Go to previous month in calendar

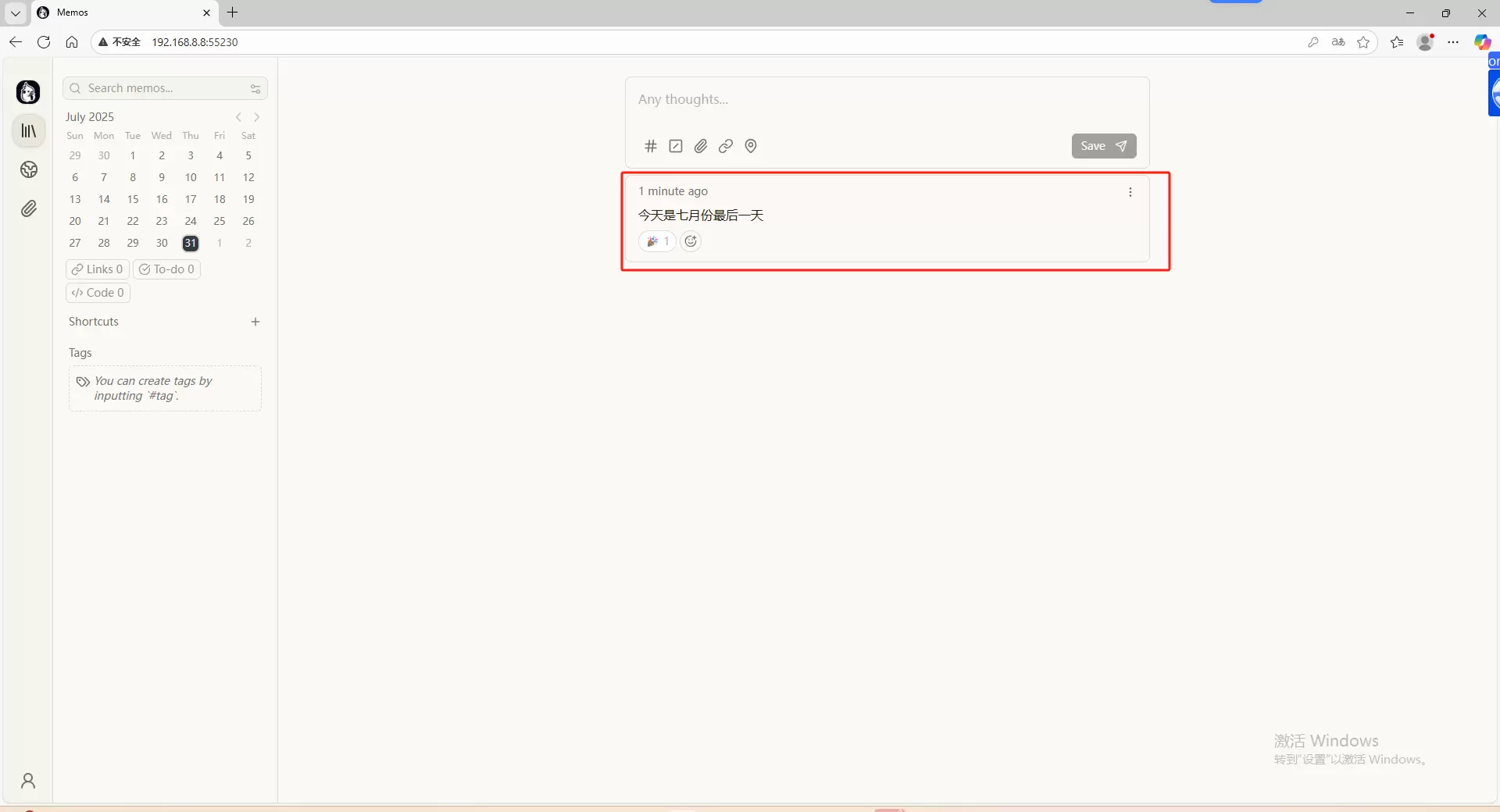tap(239, 117)
